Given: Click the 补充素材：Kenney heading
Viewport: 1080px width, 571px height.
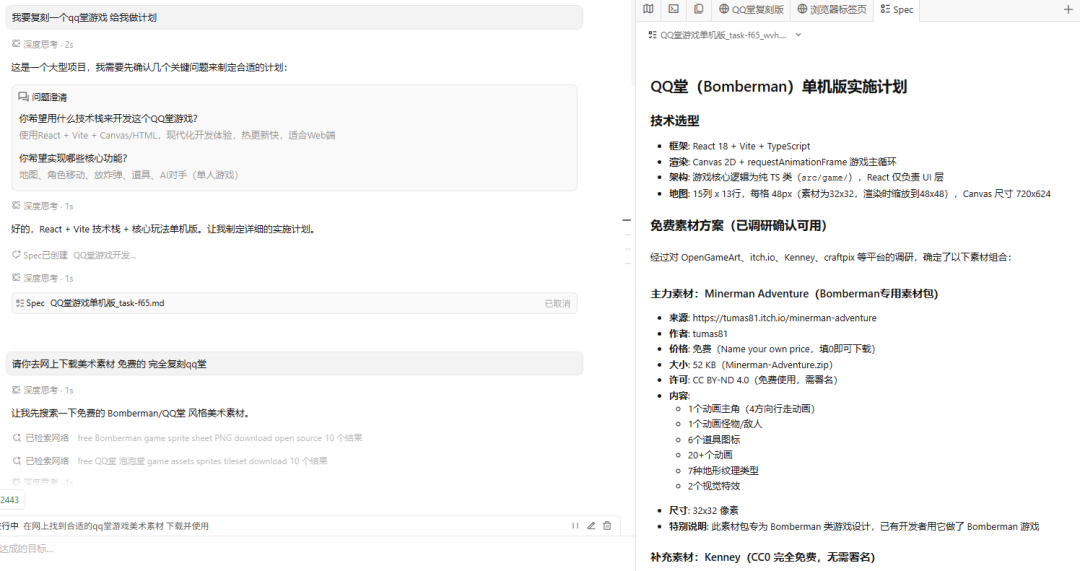Looking at the screenshot, I should point(762,557).
